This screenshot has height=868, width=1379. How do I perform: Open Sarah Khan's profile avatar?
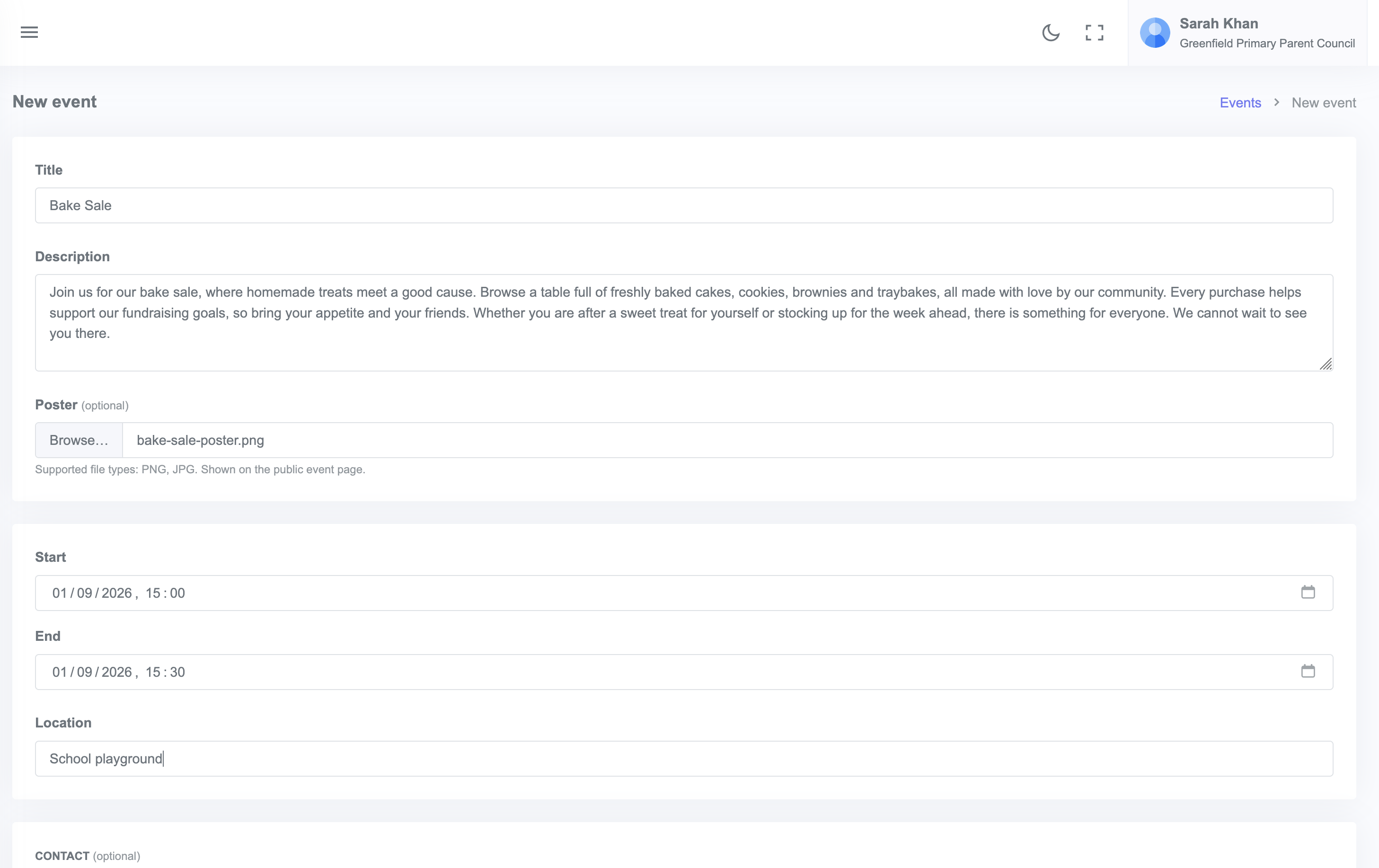pyautogui.click(x=1155, y=33)
